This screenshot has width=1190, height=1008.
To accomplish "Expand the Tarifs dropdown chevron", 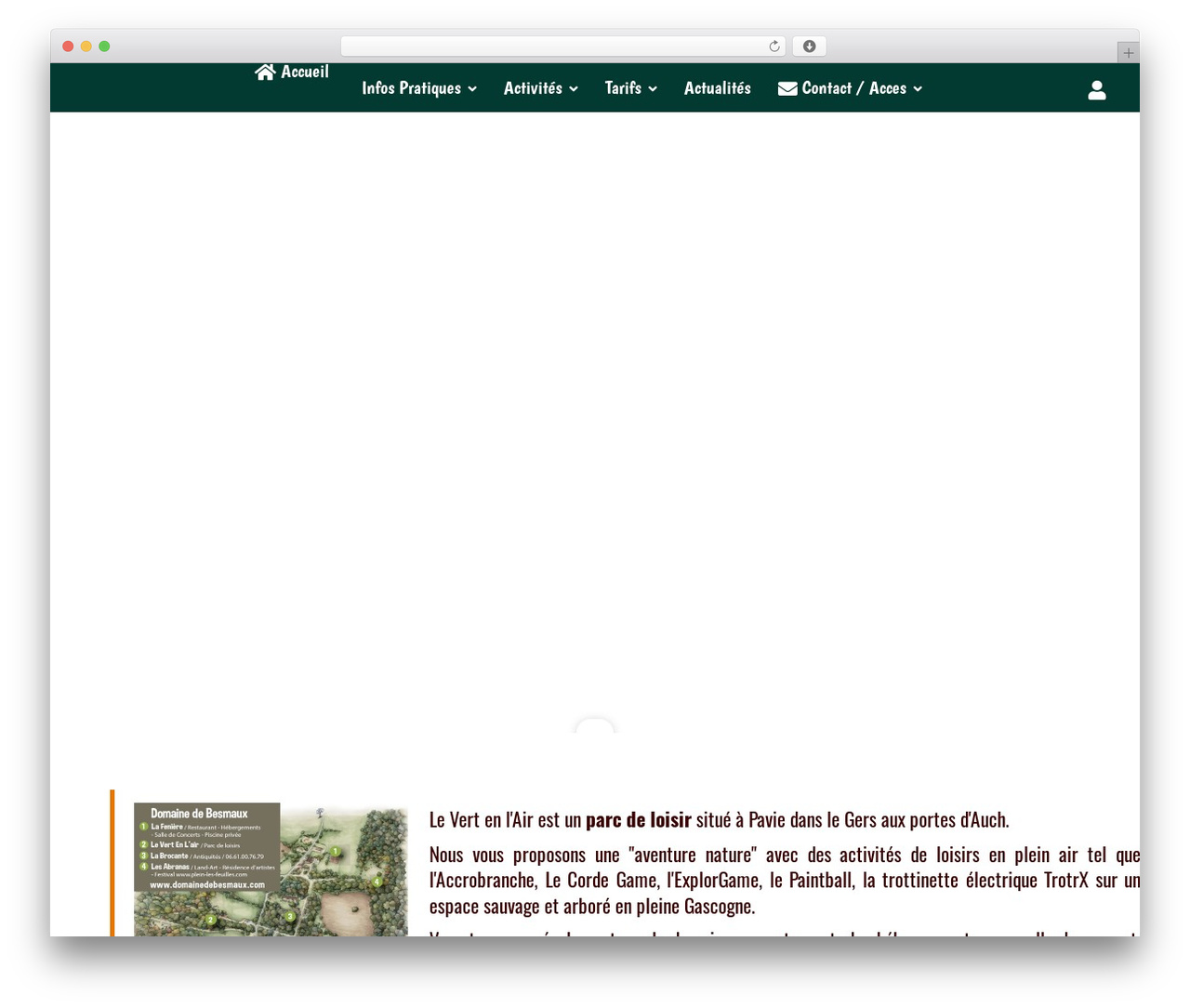I will 653,89.
